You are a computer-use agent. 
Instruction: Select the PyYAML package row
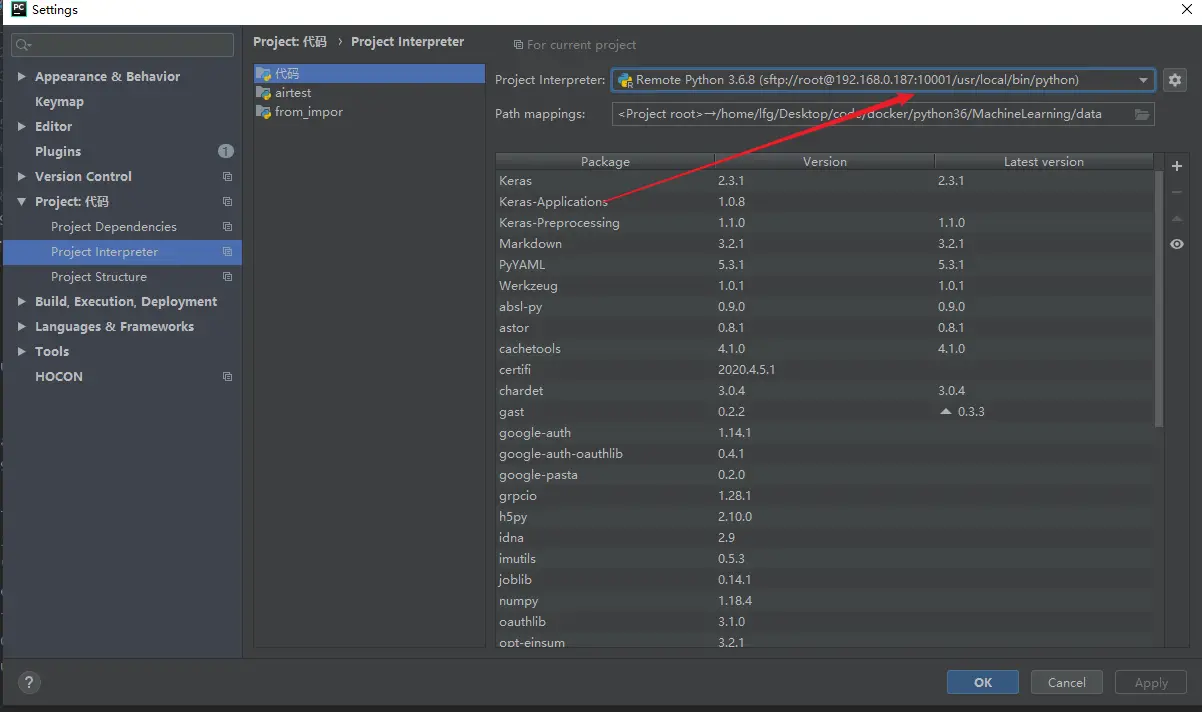(x=825, y=265)
